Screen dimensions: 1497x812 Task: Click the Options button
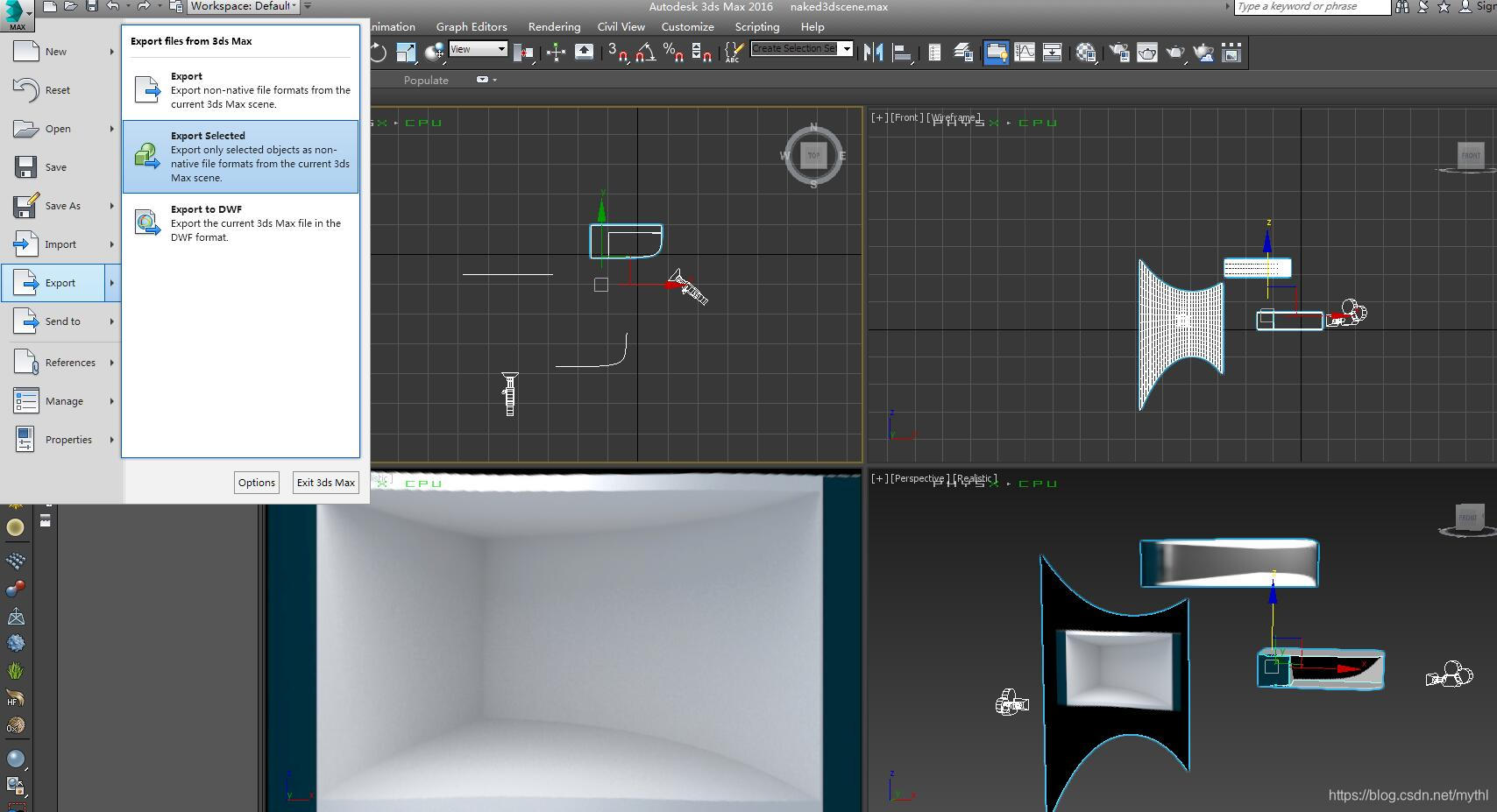[x=257, y=483]
